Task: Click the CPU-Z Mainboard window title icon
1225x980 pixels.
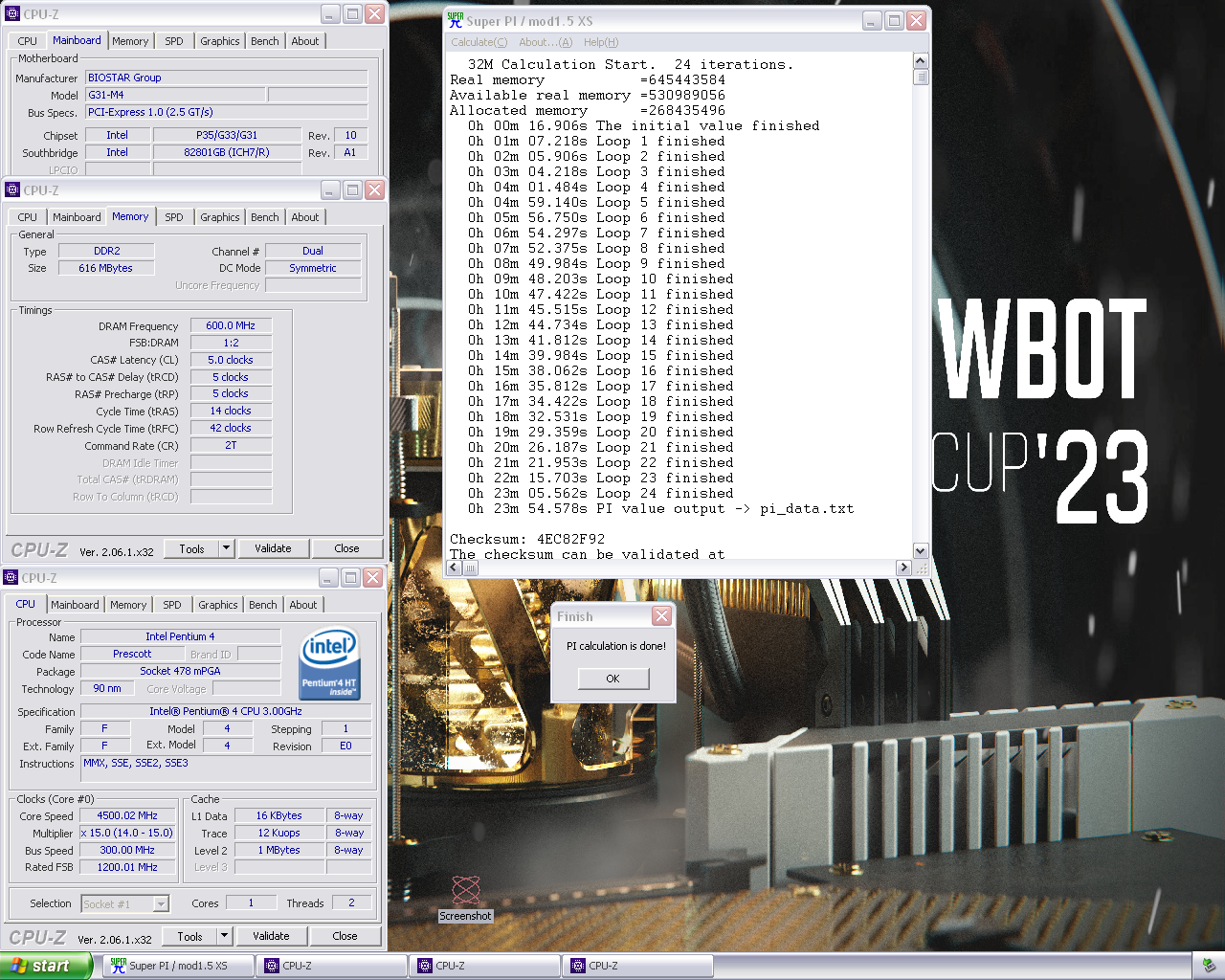Action: point(12,13)
